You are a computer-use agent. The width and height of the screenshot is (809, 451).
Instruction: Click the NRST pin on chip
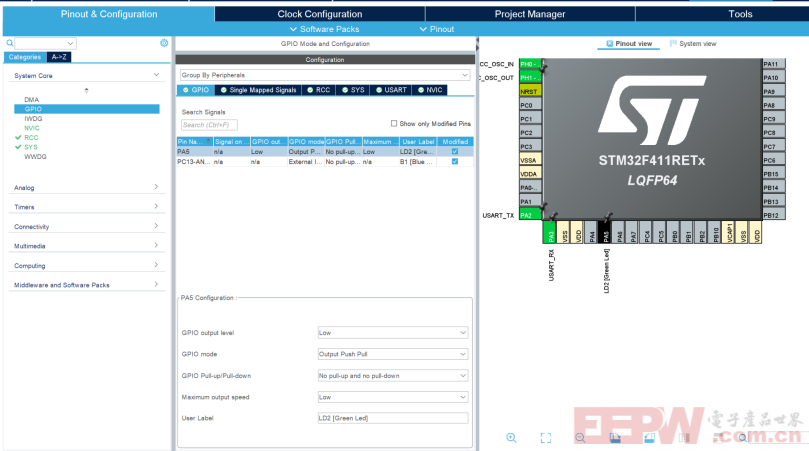point(530,91)
